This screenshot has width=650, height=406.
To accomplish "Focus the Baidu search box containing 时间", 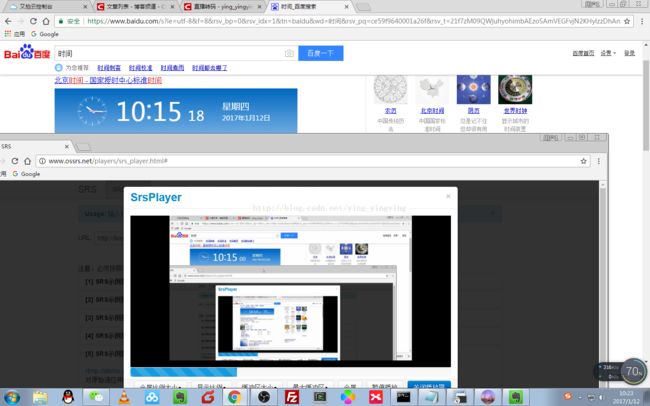I will (x=170, y=53).
